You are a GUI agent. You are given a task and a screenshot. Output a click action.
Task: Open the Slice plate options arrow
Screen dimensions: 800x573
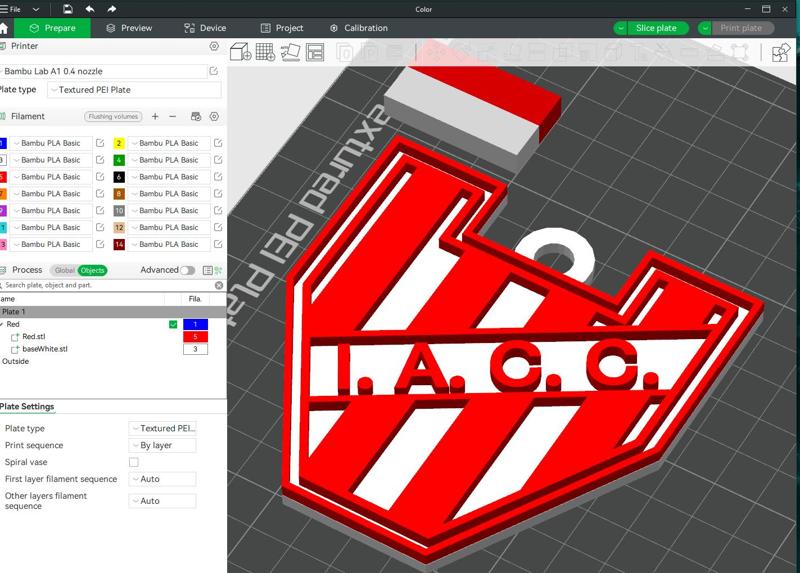pyautogui.click(x=620, y=28)
